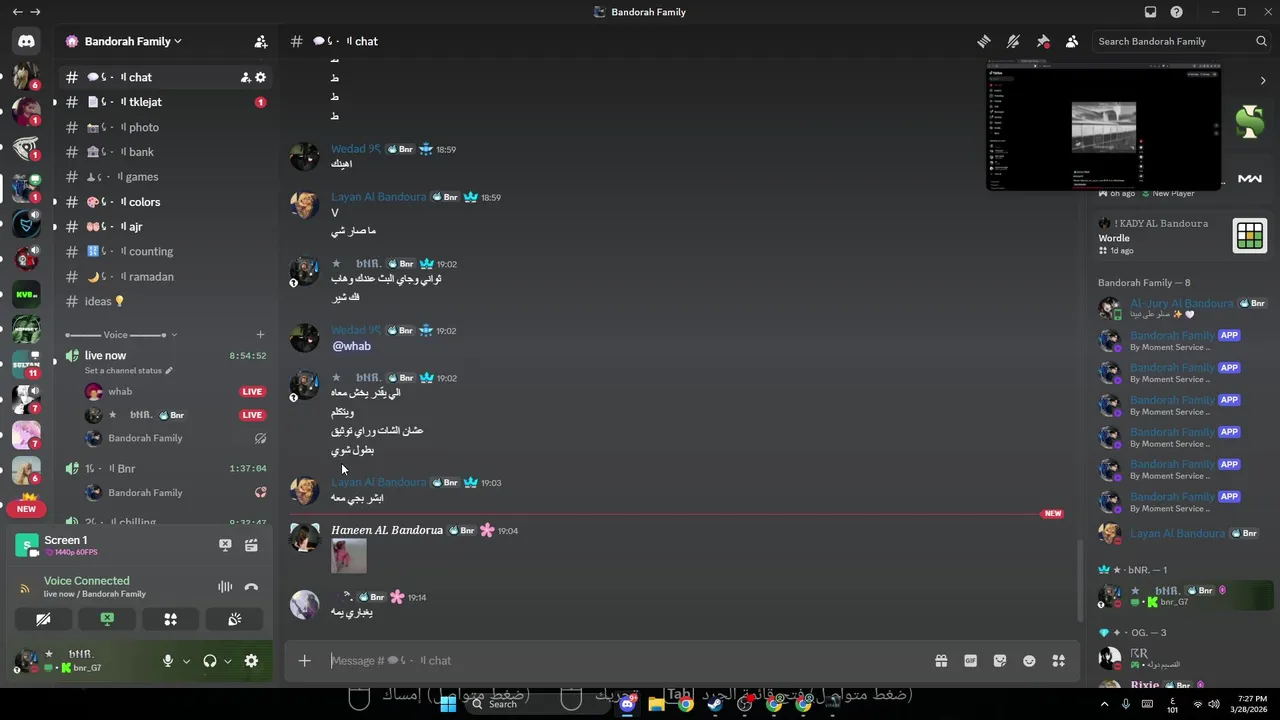Image resolution: width=1280 pixels, height=720 pixels.
Task: Open Discord Direct Messages home icon
Action: tap(26, 41)
